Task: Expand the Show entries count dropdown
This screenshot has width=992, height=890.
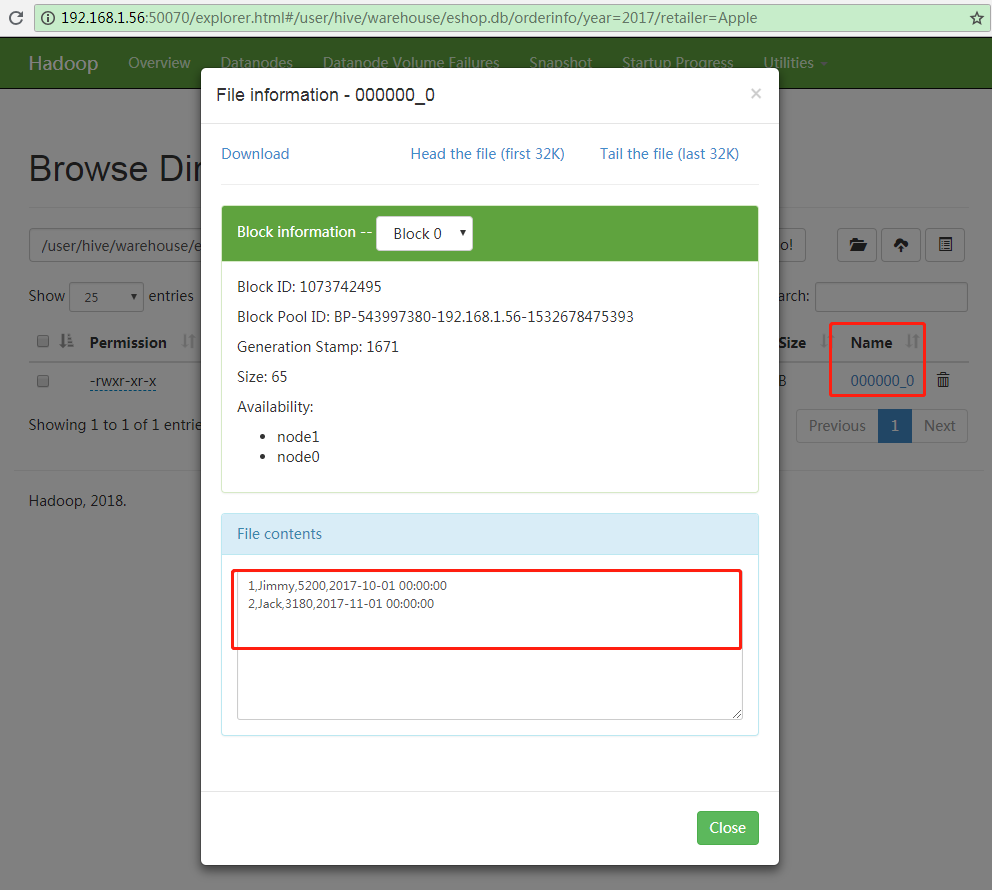Action: [x=106, y=297]
